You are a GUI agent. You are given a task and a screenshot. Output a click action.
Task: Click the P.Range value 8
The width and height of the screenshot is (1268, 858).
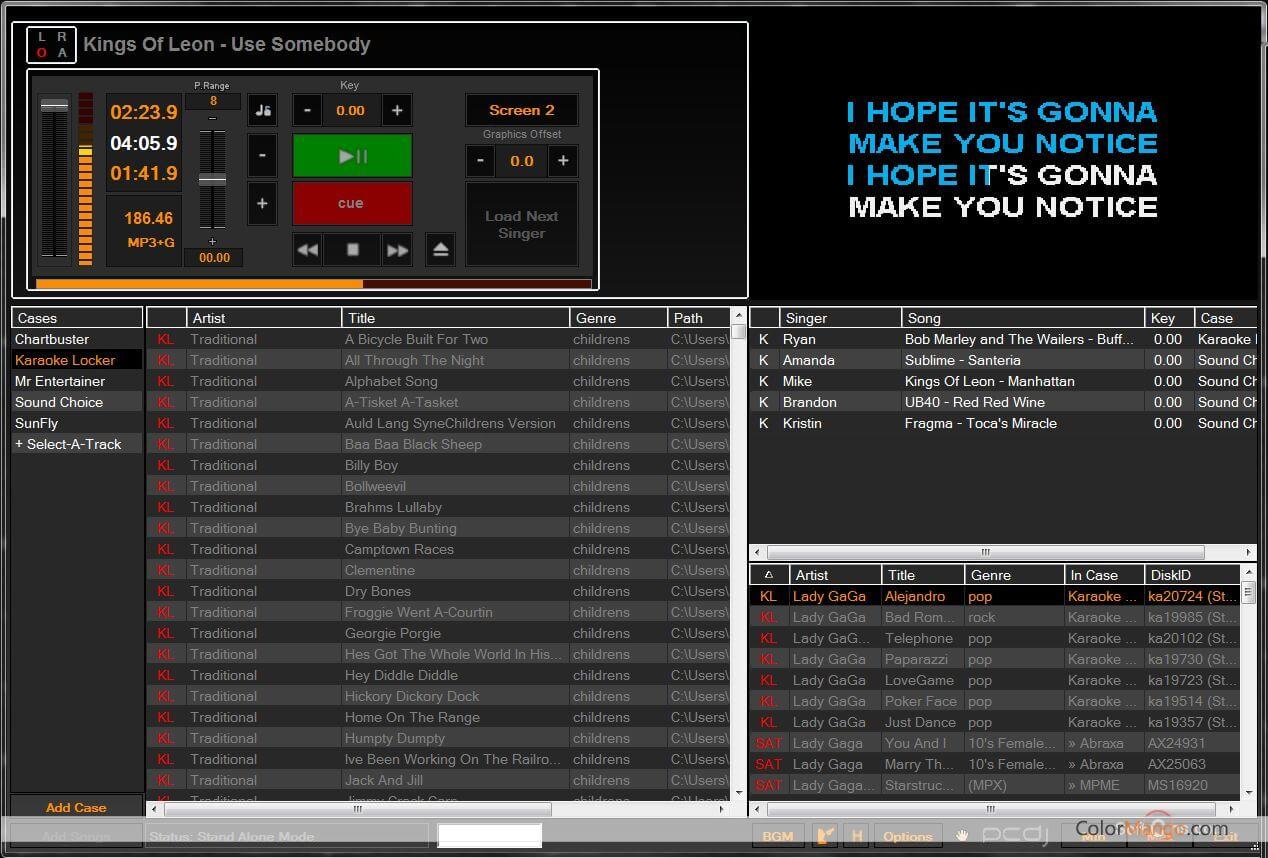point(213,102)
